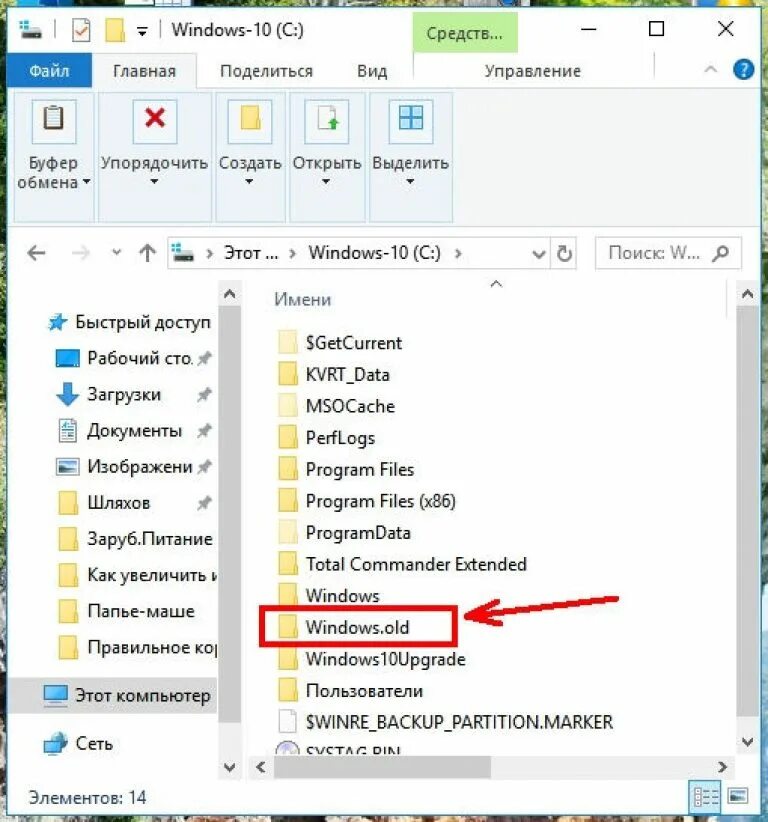The height and width of the screenshot is (822, 768).
Task: Select the Windows.old folder
Action: 344,627
